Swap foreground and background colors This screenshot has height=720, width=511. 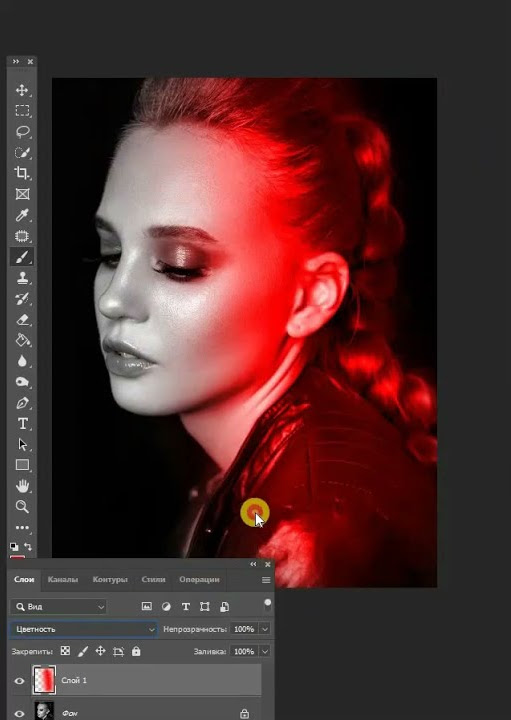(28, 546)
